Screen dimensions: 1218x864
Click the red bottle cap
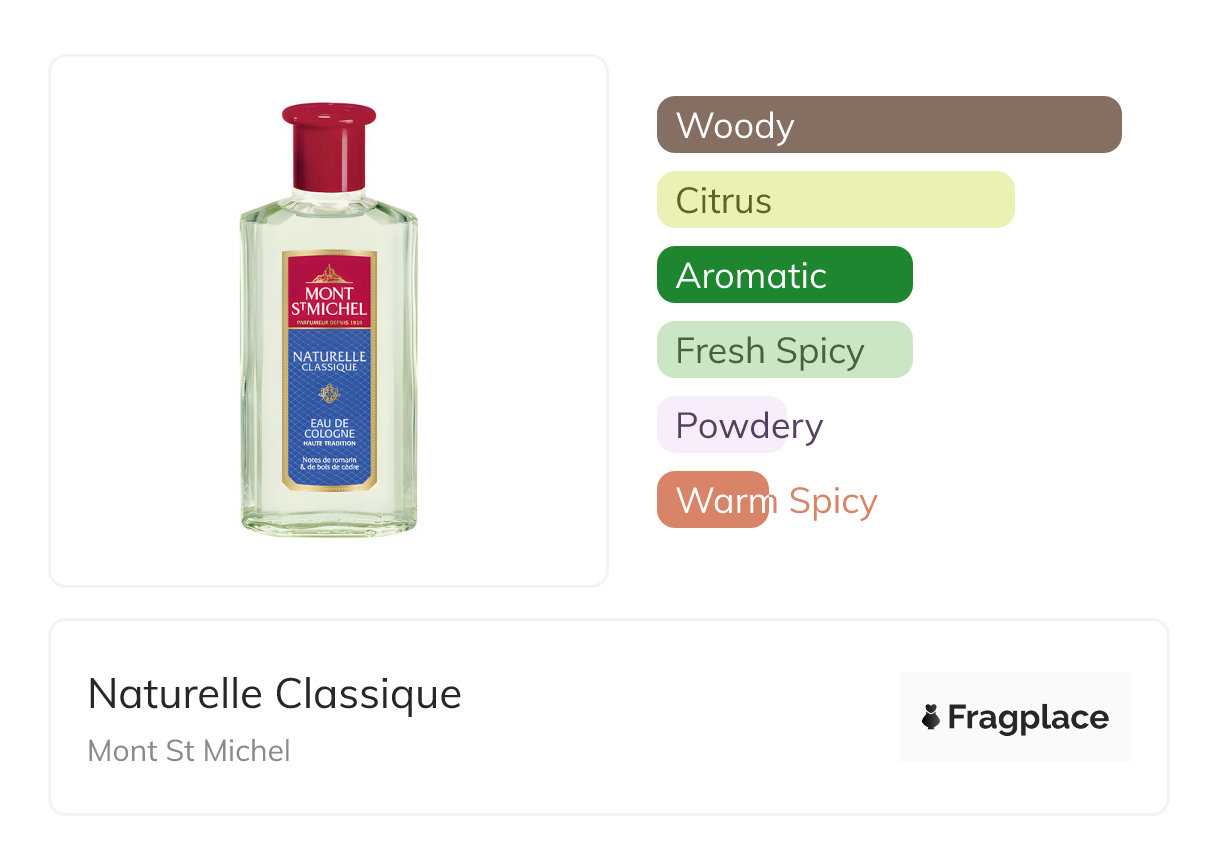(329, 146)
